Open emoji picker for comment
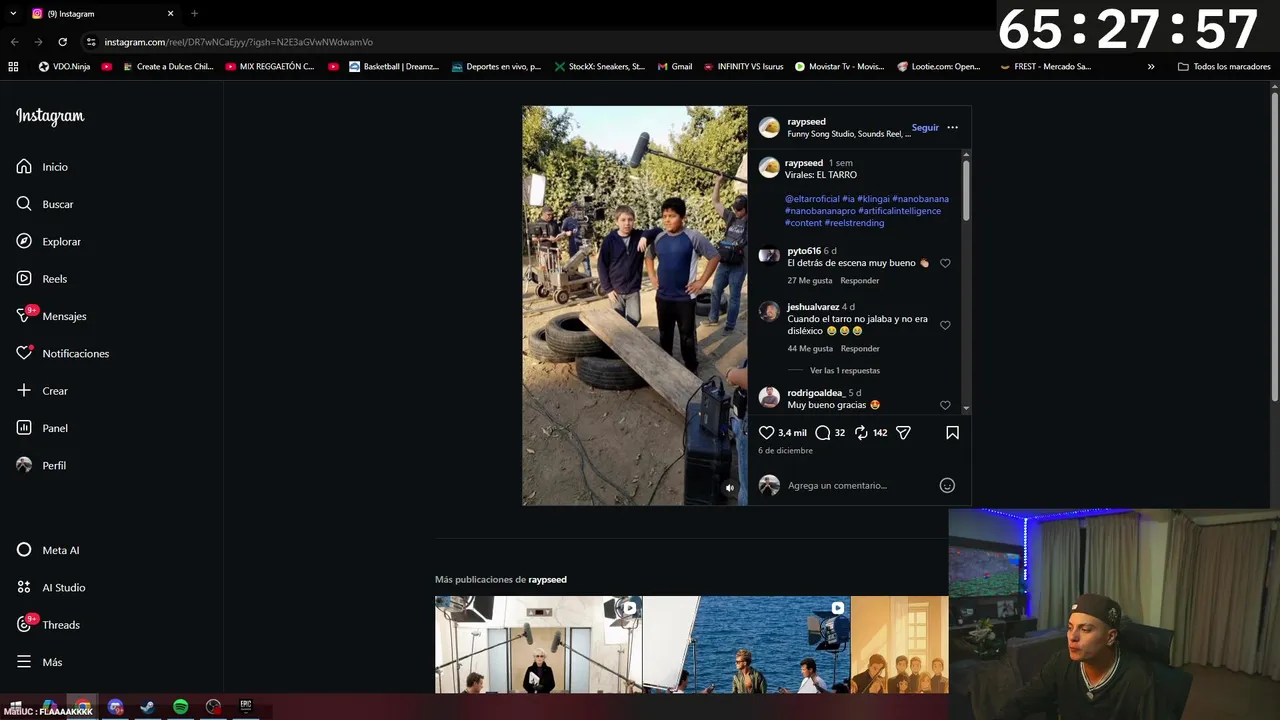 (x=947, y=486)
